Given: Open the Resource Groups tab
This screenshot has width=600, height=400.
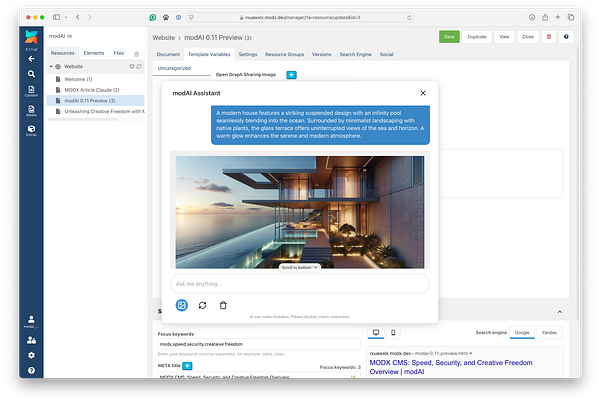Looking at the screenshot, I should click(284, 54).
